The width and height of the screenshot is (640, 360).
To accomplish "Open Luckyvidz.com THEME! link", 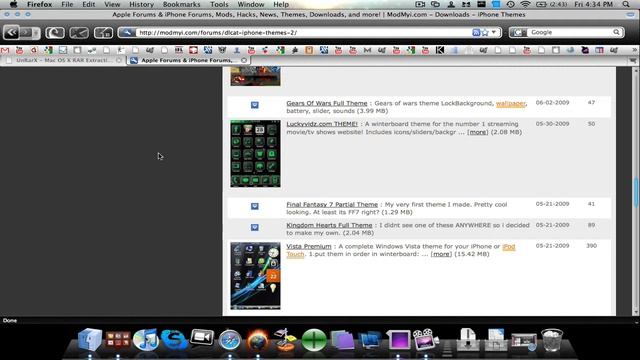I will pyautogui.click(x=322, y=124).
